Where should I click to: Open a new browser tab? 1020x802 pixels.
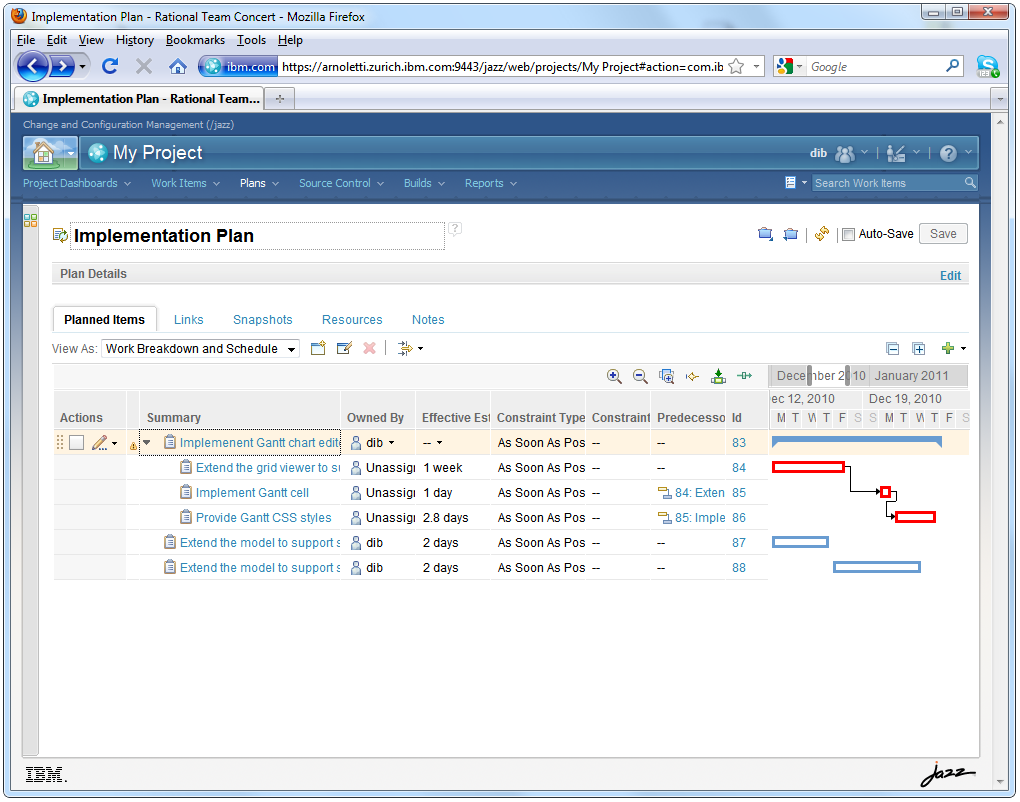tap(280, 99)
